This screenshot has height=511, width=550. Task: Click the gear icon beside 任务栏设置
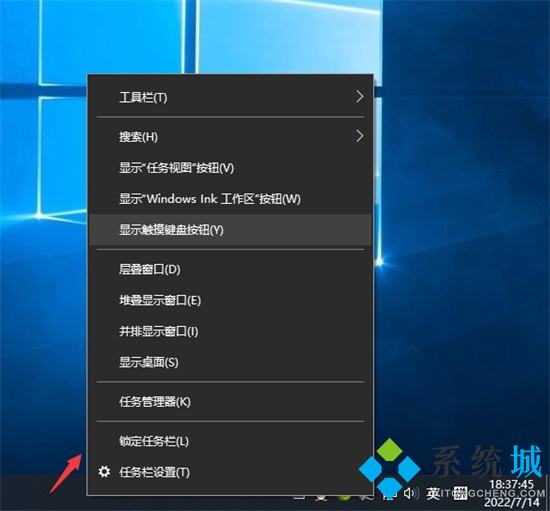[104, 472]
